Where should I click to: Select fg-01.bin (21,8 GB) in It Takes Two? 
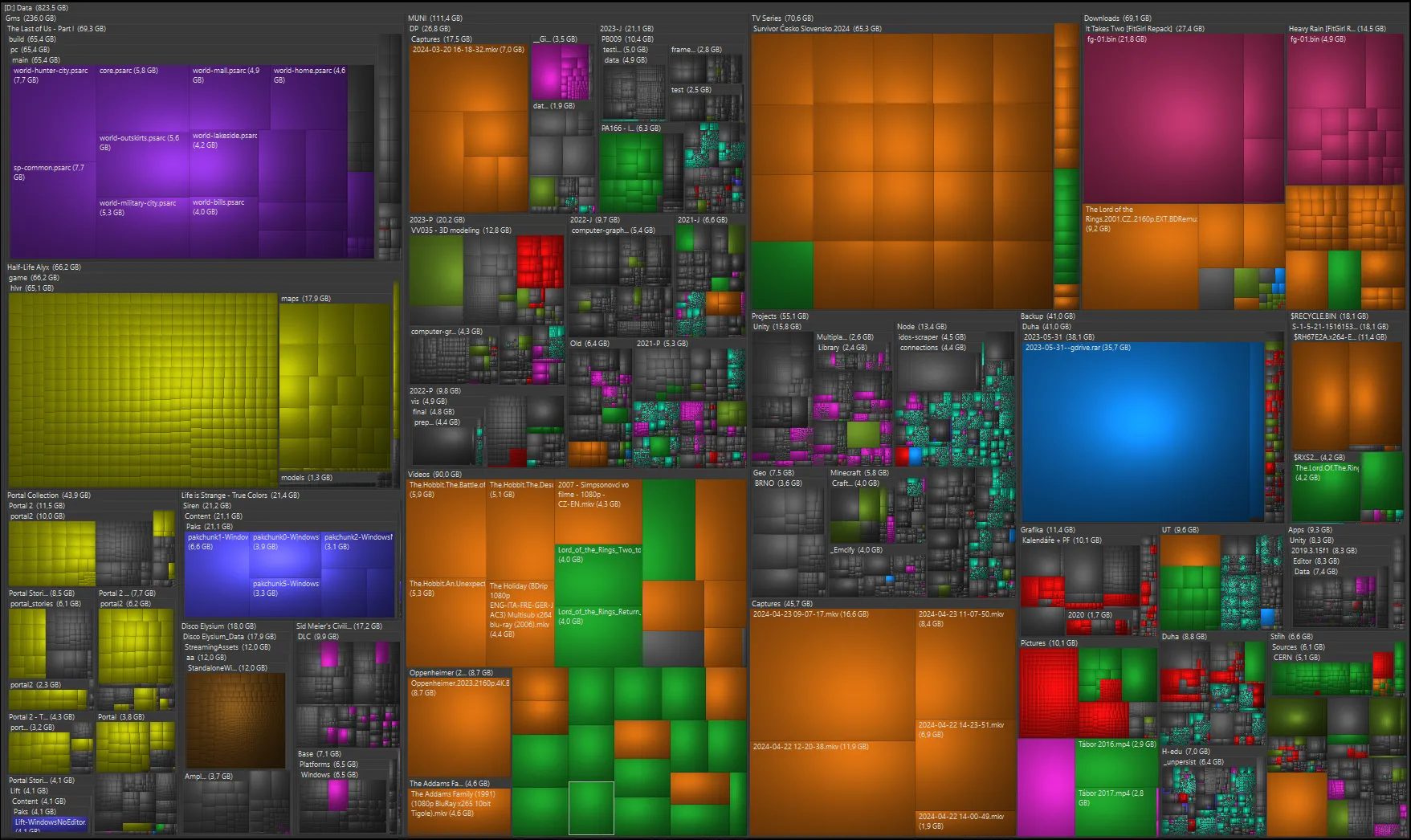point(1181,120)
